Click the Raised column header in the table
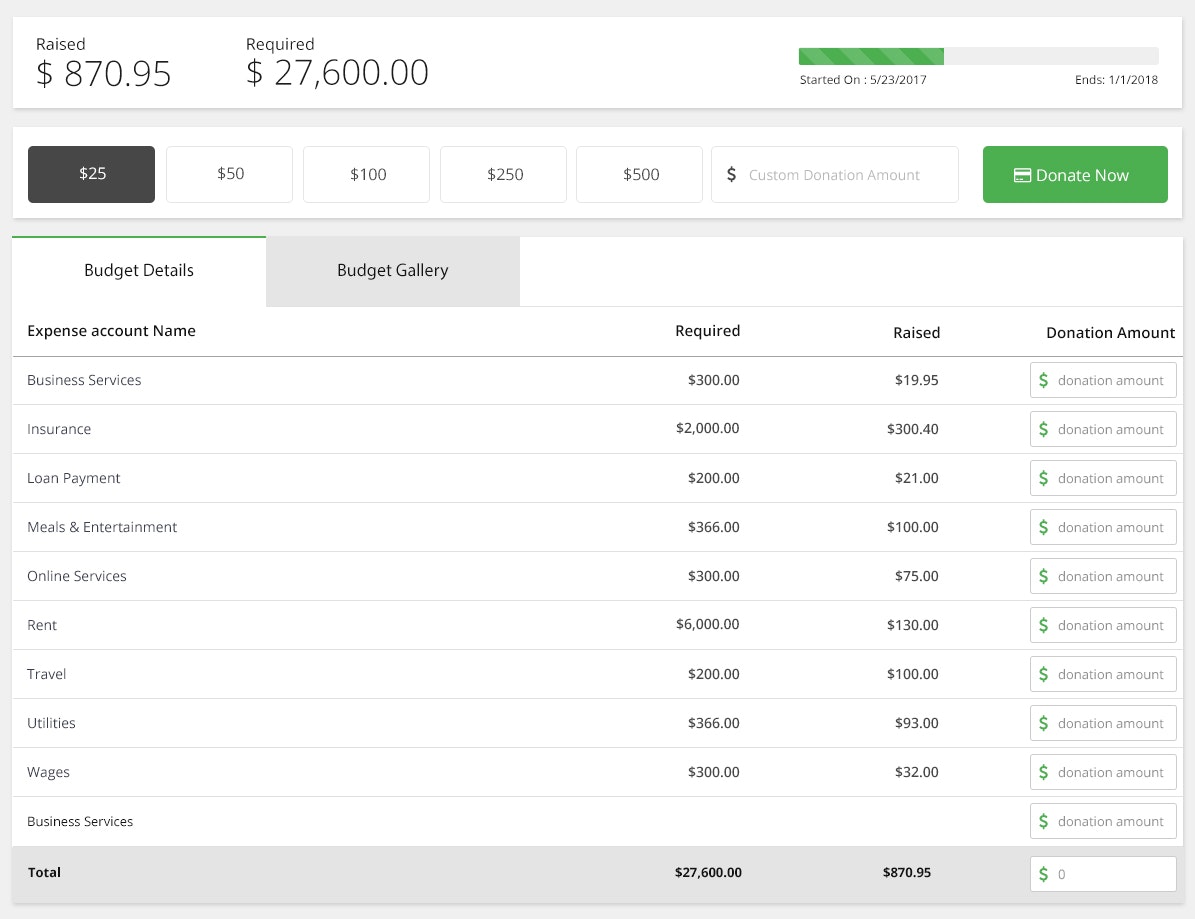This screenshot has width=1195, height=919. pos(916,332)
